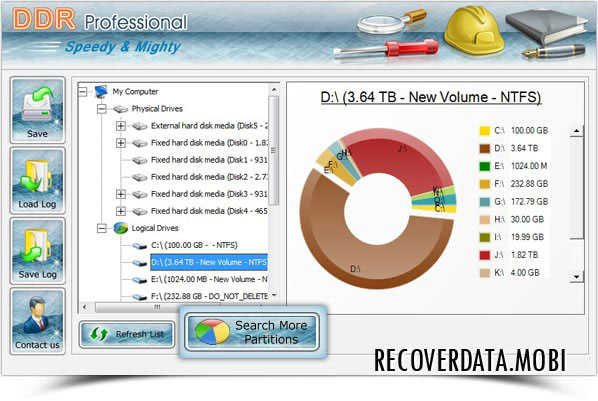Click the tree panel horizontal scrollbar thumb

click(x=158, y=307)
